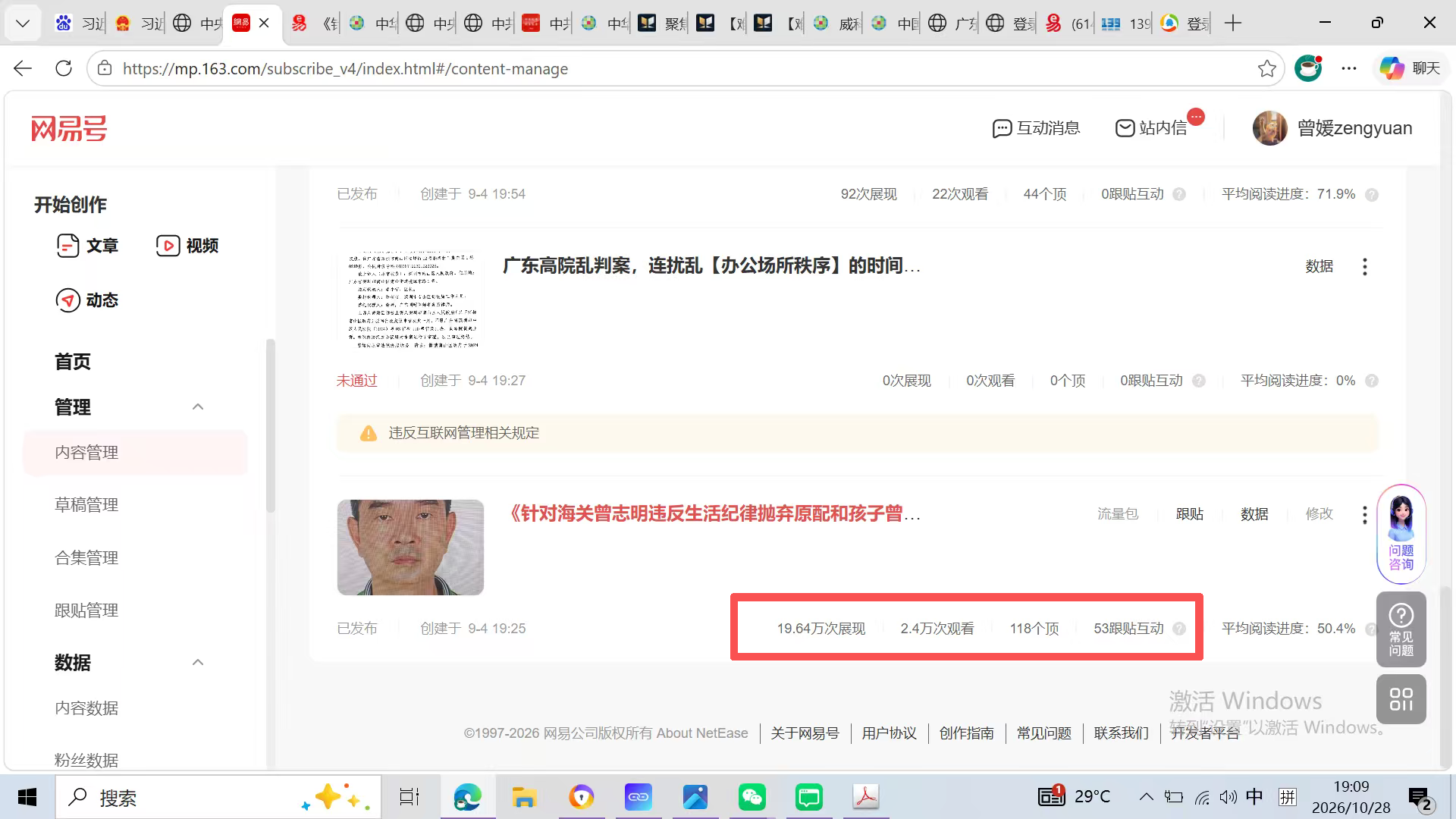This screenshot has width=1456, height=819.
Task: Open the 问题咨询 assistant widget
Action: tap(1401, 534)
